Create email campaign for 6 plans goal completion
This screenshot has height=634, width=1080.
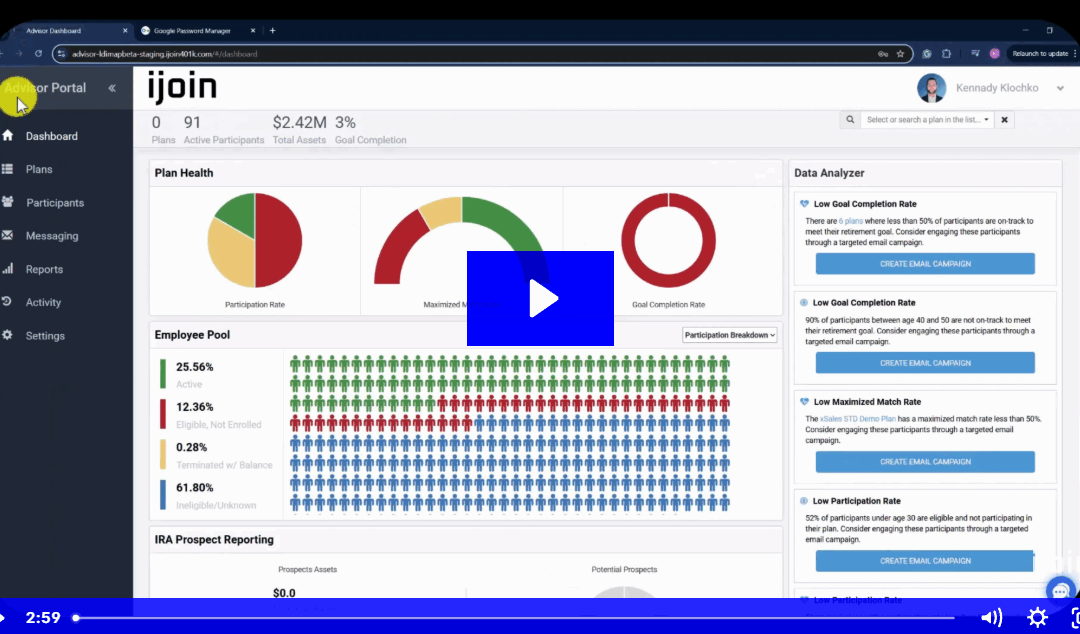(925, 264)
